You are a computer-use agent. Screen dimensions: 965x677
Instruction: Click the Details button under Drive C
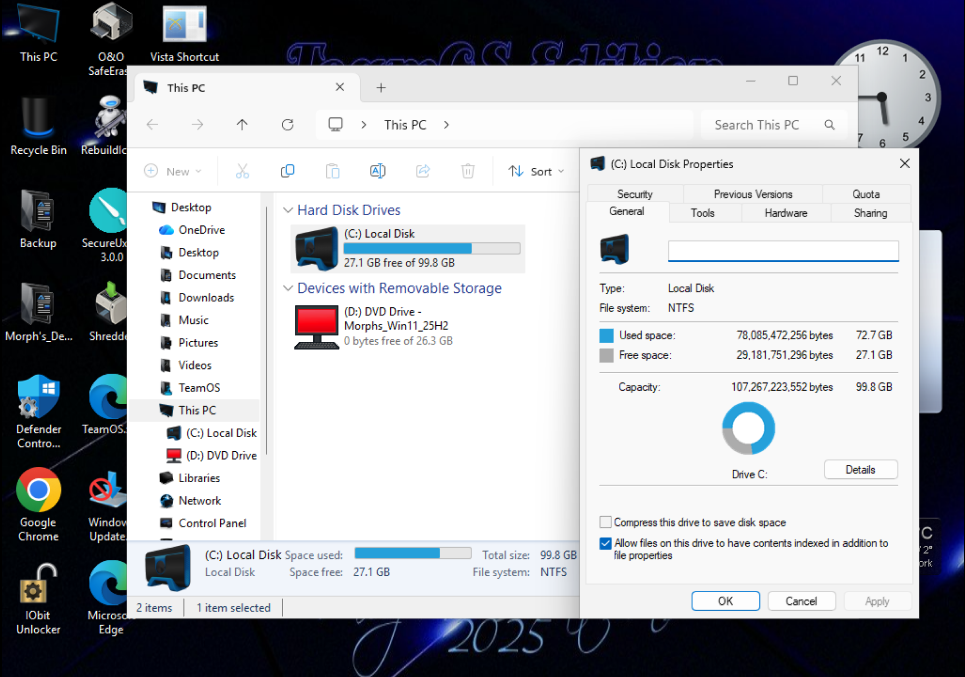coord(860,470)
